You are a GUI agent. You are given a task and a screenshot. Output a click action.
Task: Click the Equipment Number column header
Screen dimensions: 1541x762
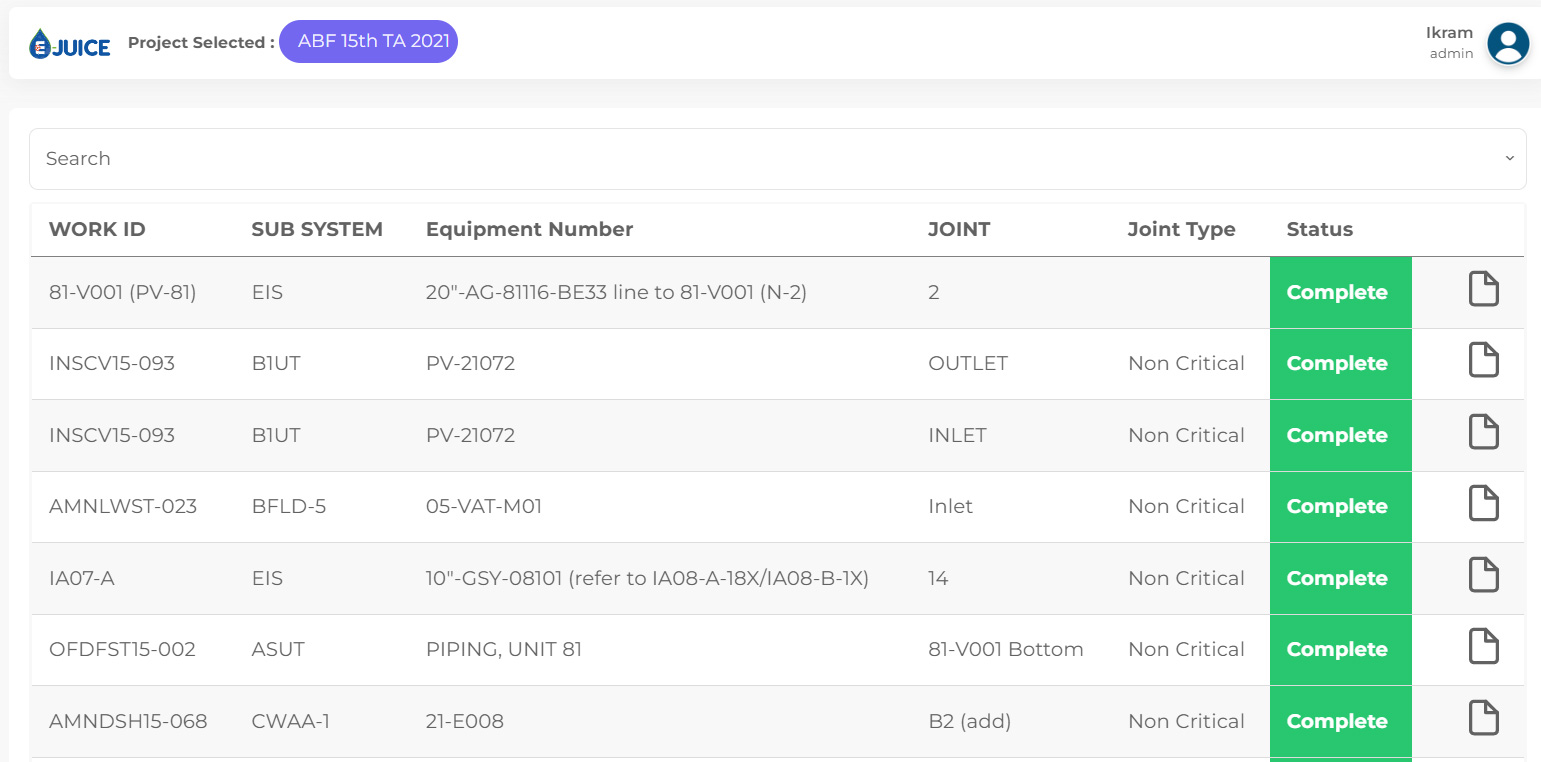(529, 229)
